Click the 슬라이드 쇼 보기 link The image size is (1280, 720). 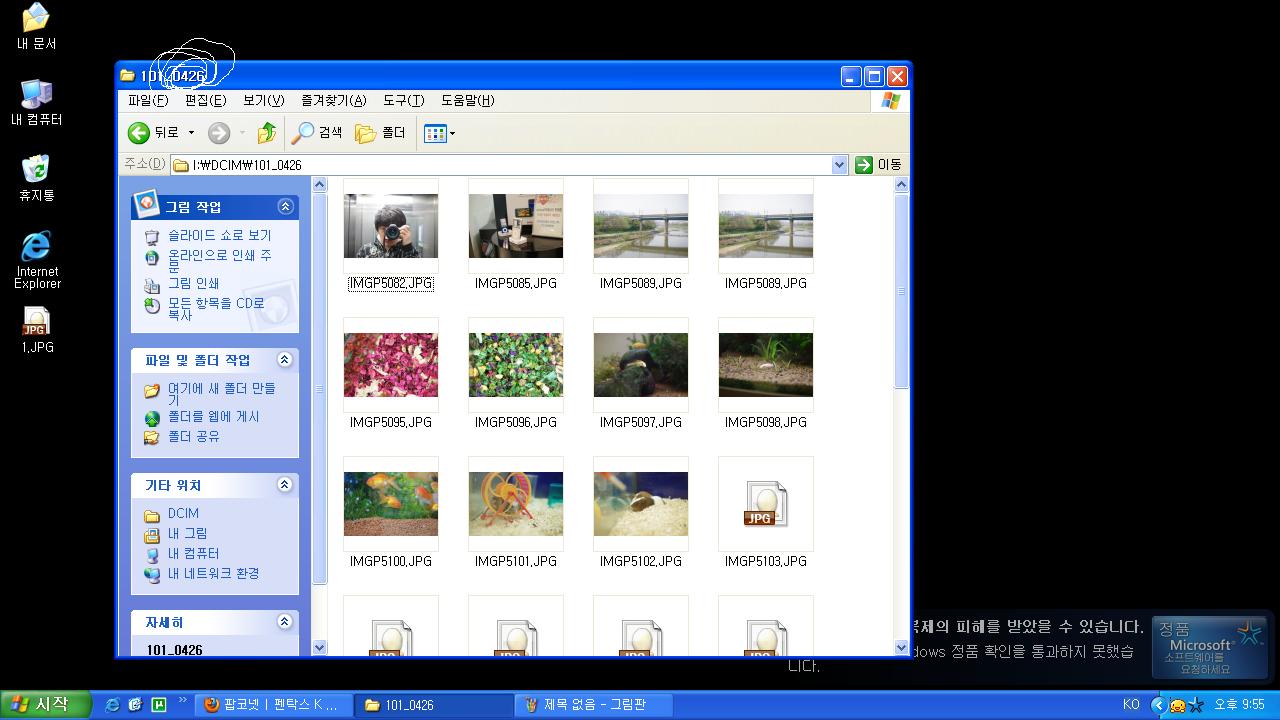tap(219, 235)
